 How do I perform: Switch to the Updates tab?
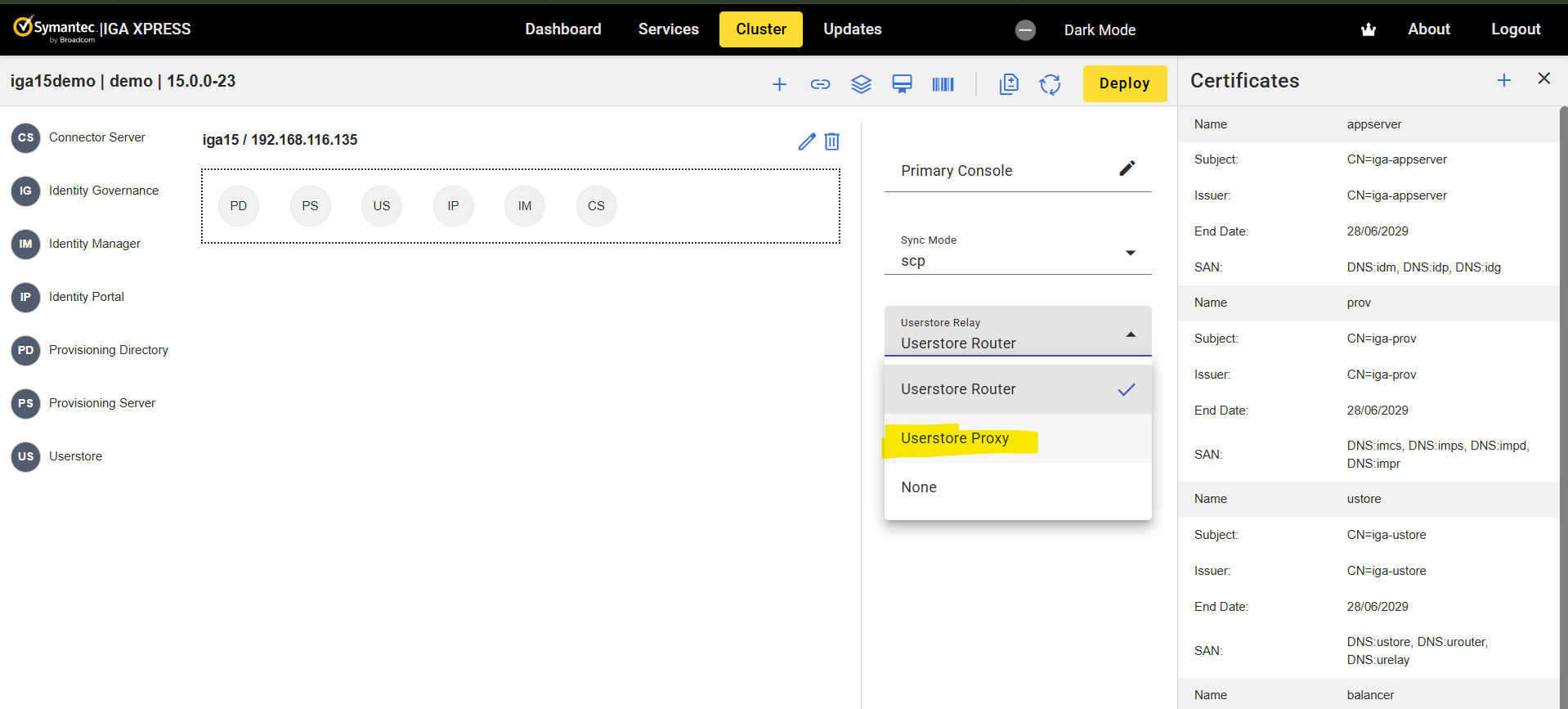point(852,29)
